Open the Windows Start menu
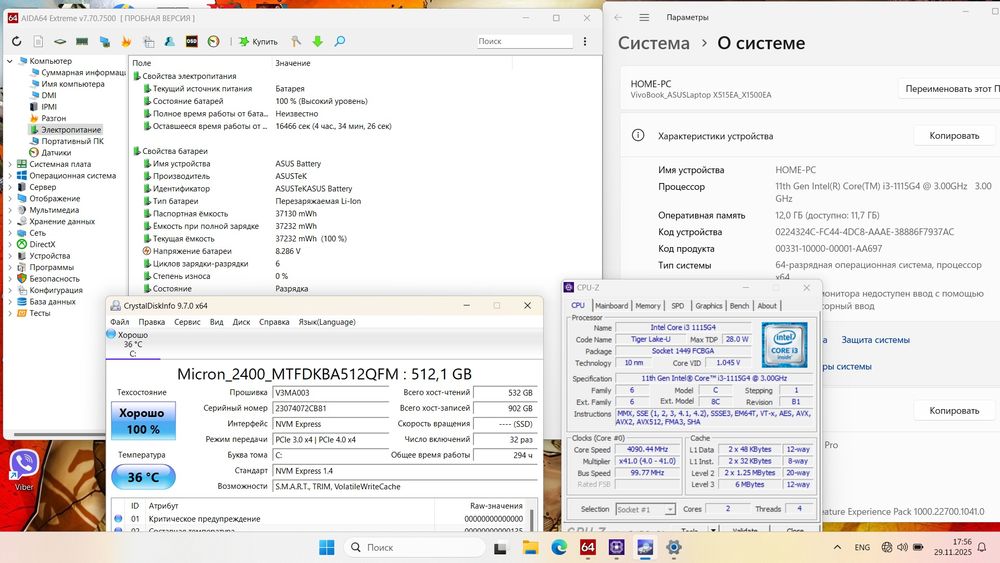Screen dimensions: 1000x563 pyautogui.click(x=327, y=547)
